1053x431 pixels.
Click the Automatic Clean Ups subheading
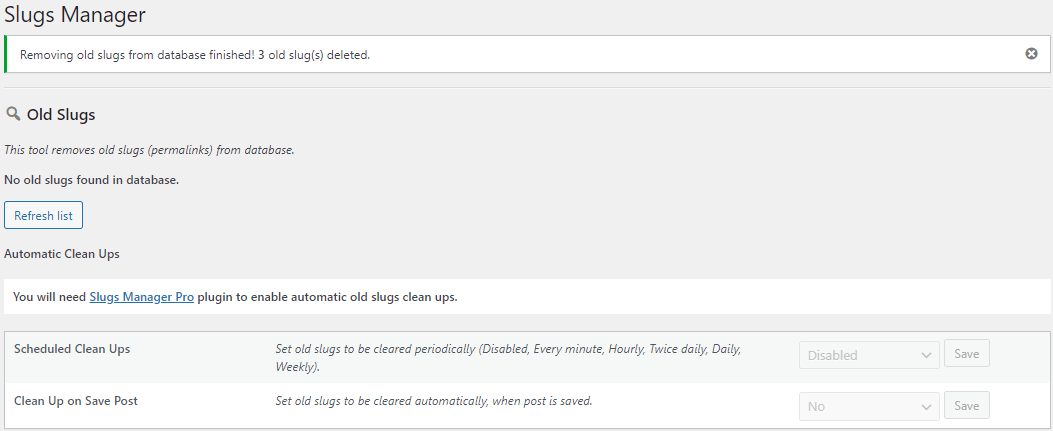click(x=62, y=254)
